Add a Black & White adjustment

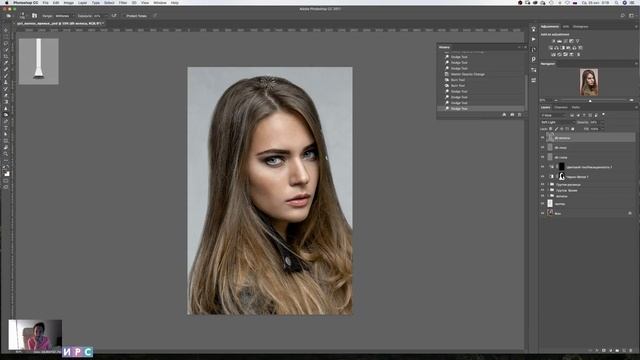click(x=562, y=48)
